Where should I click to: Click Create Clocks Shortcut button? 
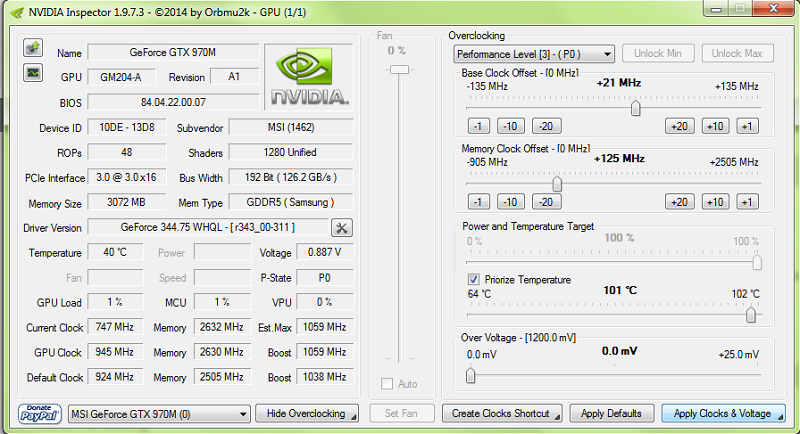pyautogui.click(x=502, y=414)
